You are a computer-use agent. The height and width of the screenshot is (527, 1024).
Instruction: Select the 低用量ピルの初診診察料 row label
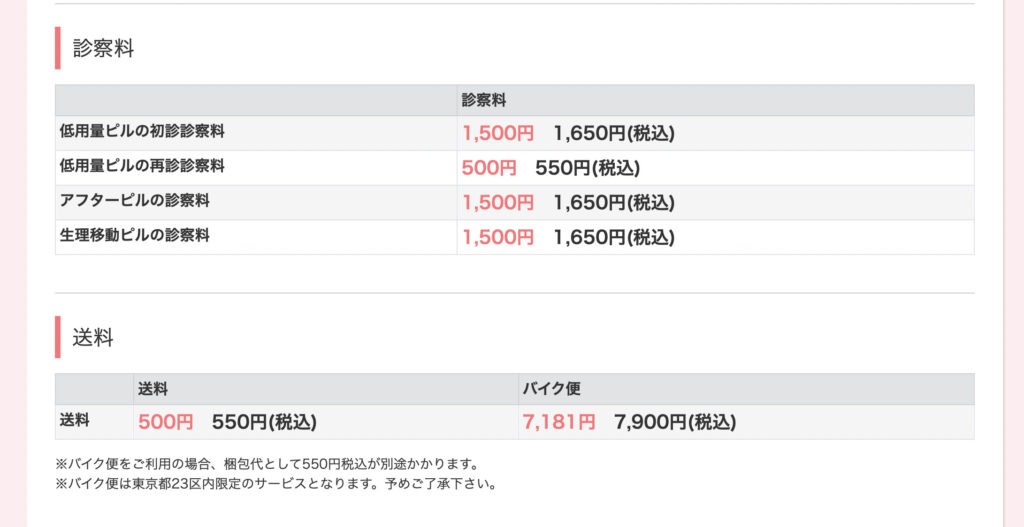point(142,131)
